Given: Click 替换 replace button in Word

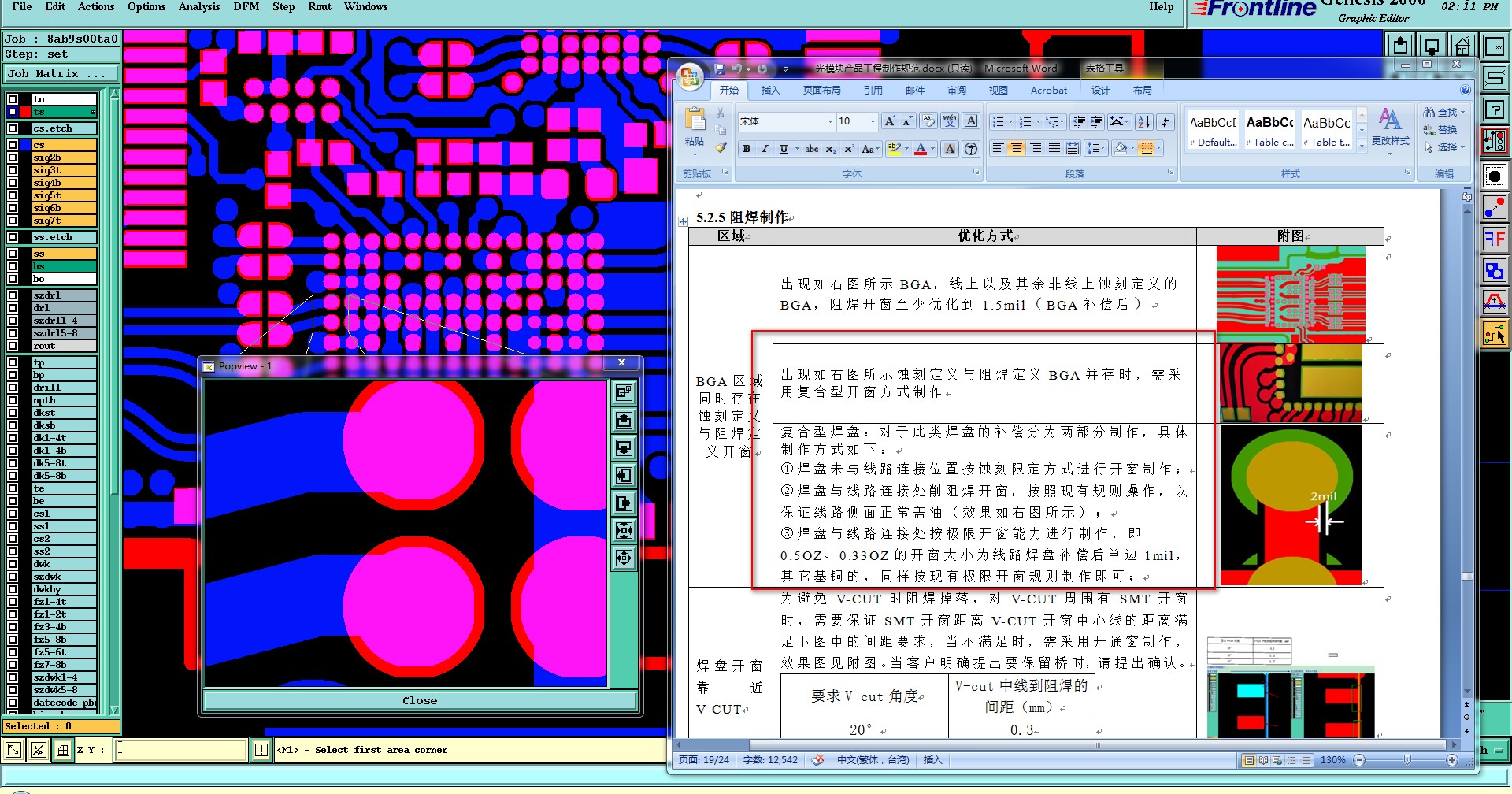Looking at the screenshot, I should tap(1441, 130).
